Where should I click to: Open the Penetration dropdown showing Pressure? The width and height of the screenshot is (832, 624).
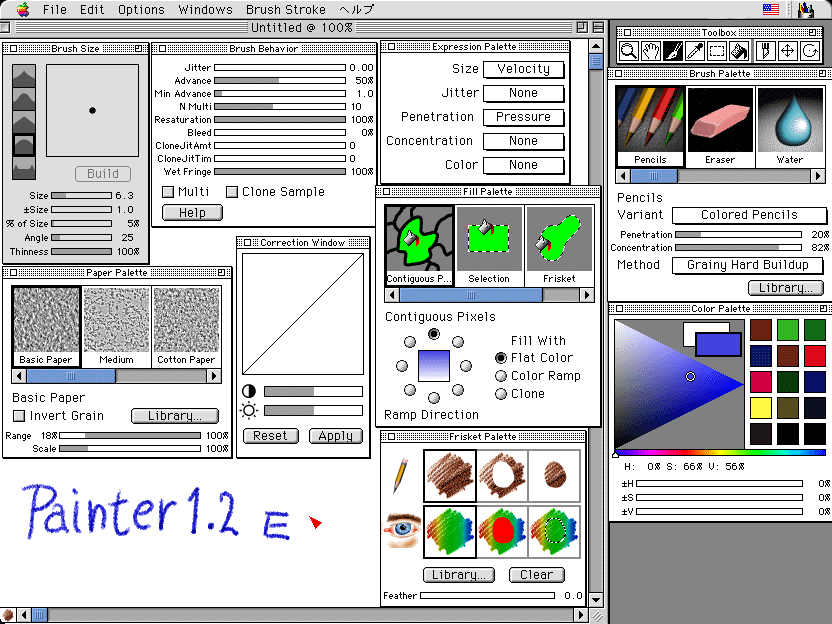[x=524, y=117]
